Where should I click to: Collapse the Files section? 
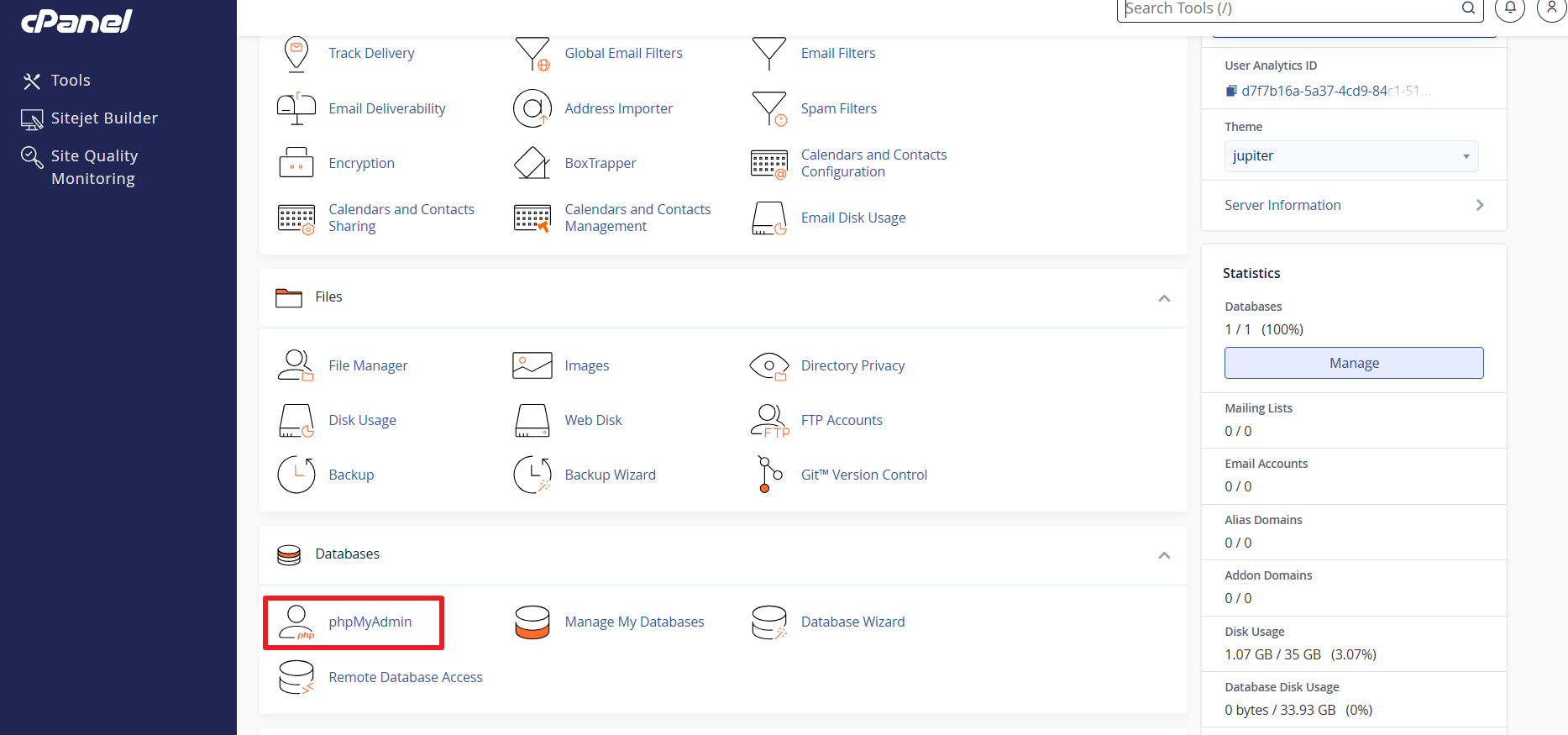(1164, 298)
